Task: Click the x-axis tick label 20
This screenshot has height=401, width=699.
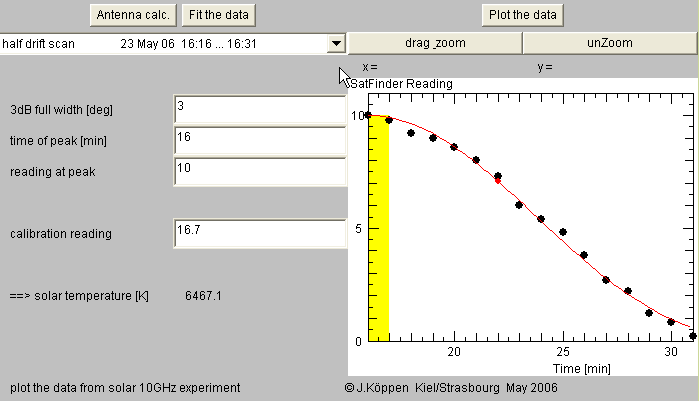Action: tap(454, 352)
